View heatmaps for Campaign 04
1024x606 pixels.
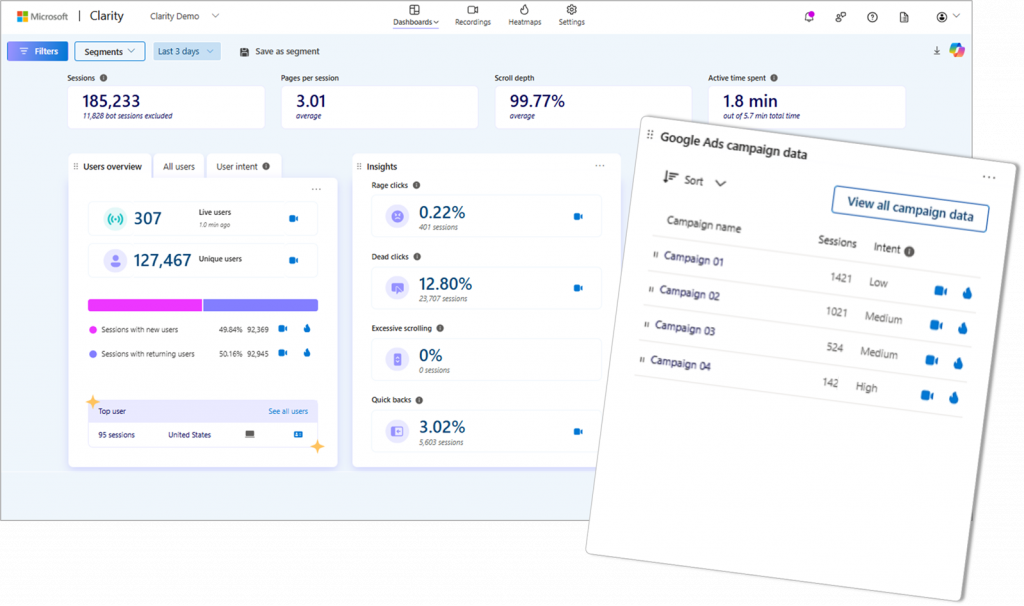click(954, 397)
